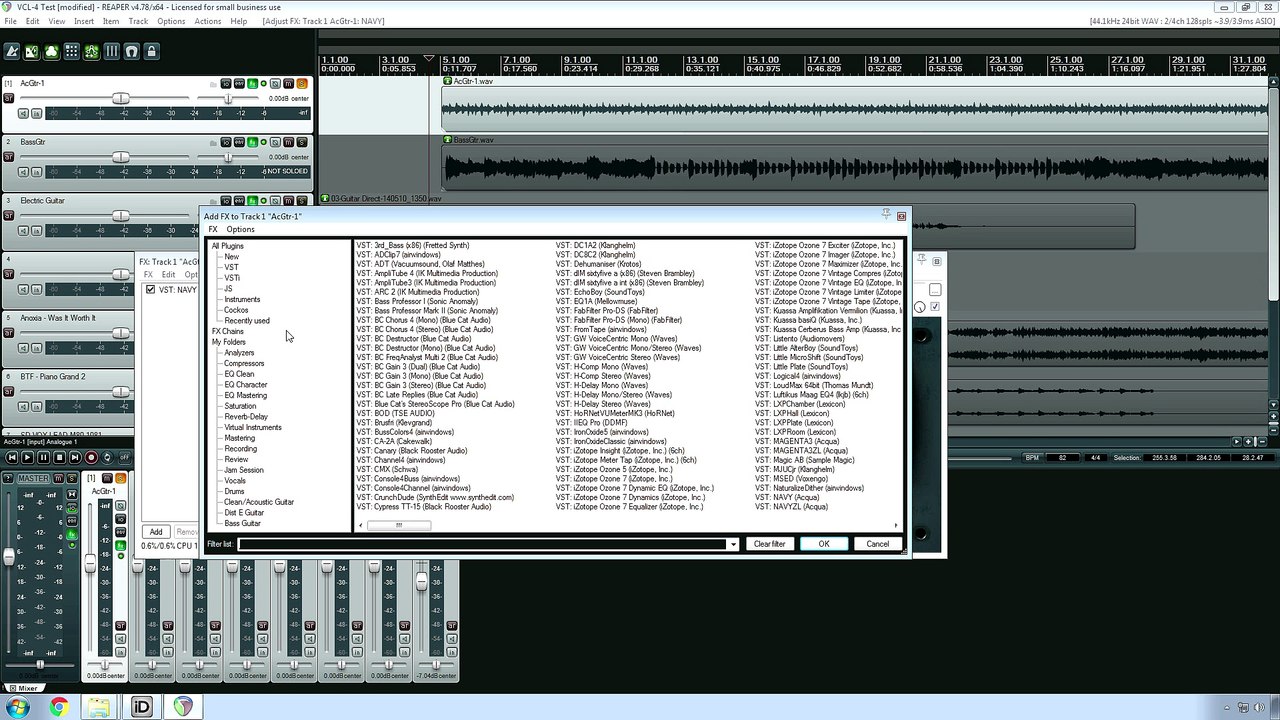Open the Filter list dropdown arrow
The width and height of the screenshot is (1280, 720).
[733, 544]
